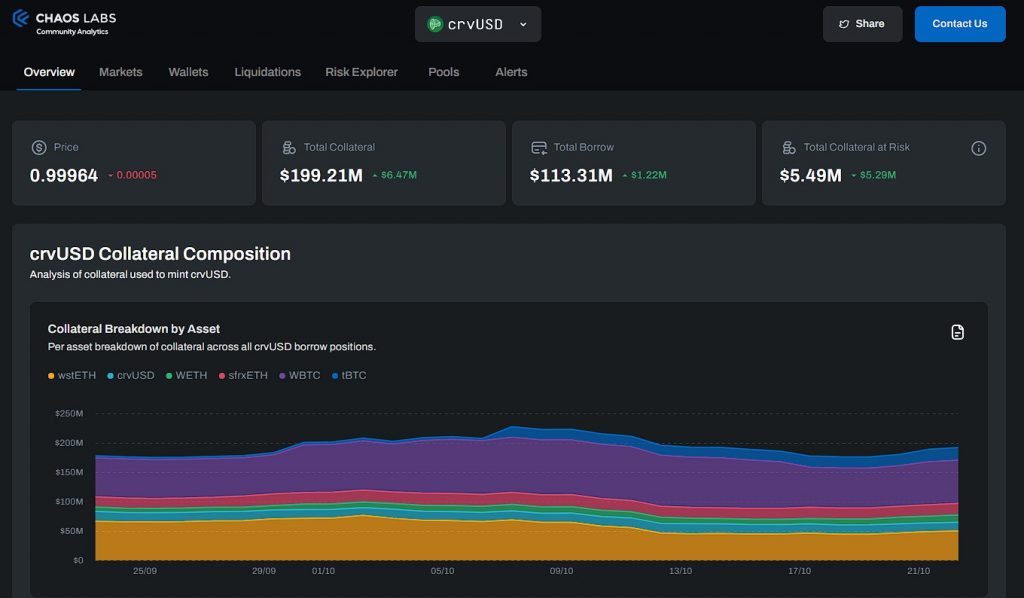The height and width of the screenshot is (598, 1024).
Task: Toggle the wstETH series in legend
Action: (72, 375)
